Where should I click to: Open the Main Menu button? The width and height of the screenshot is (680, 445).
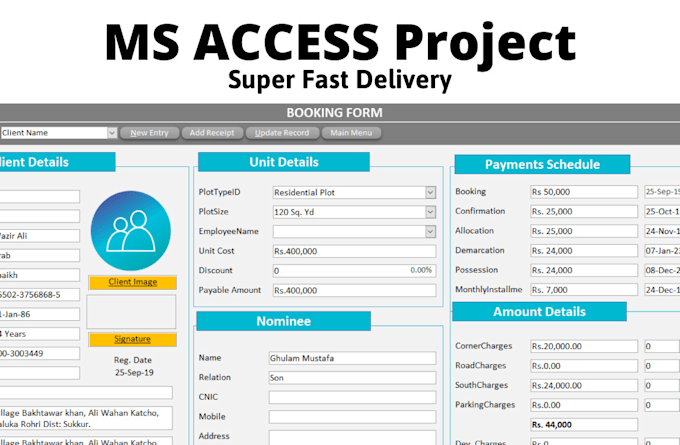(x=351, y=133)
